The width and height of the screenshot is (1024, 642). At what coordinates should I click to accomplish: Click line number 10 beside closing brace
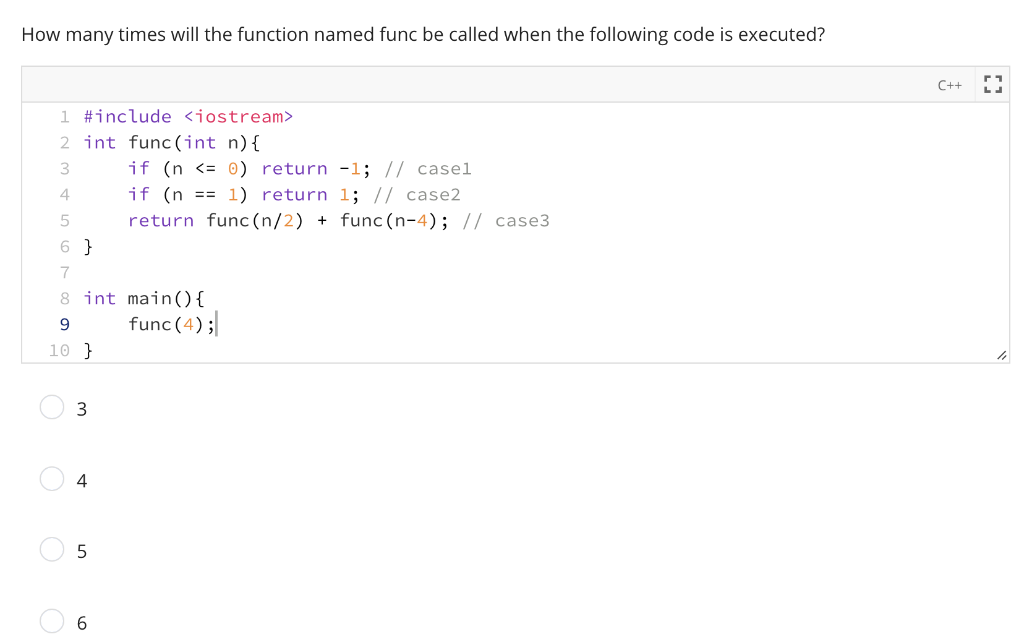coord(59,350)
